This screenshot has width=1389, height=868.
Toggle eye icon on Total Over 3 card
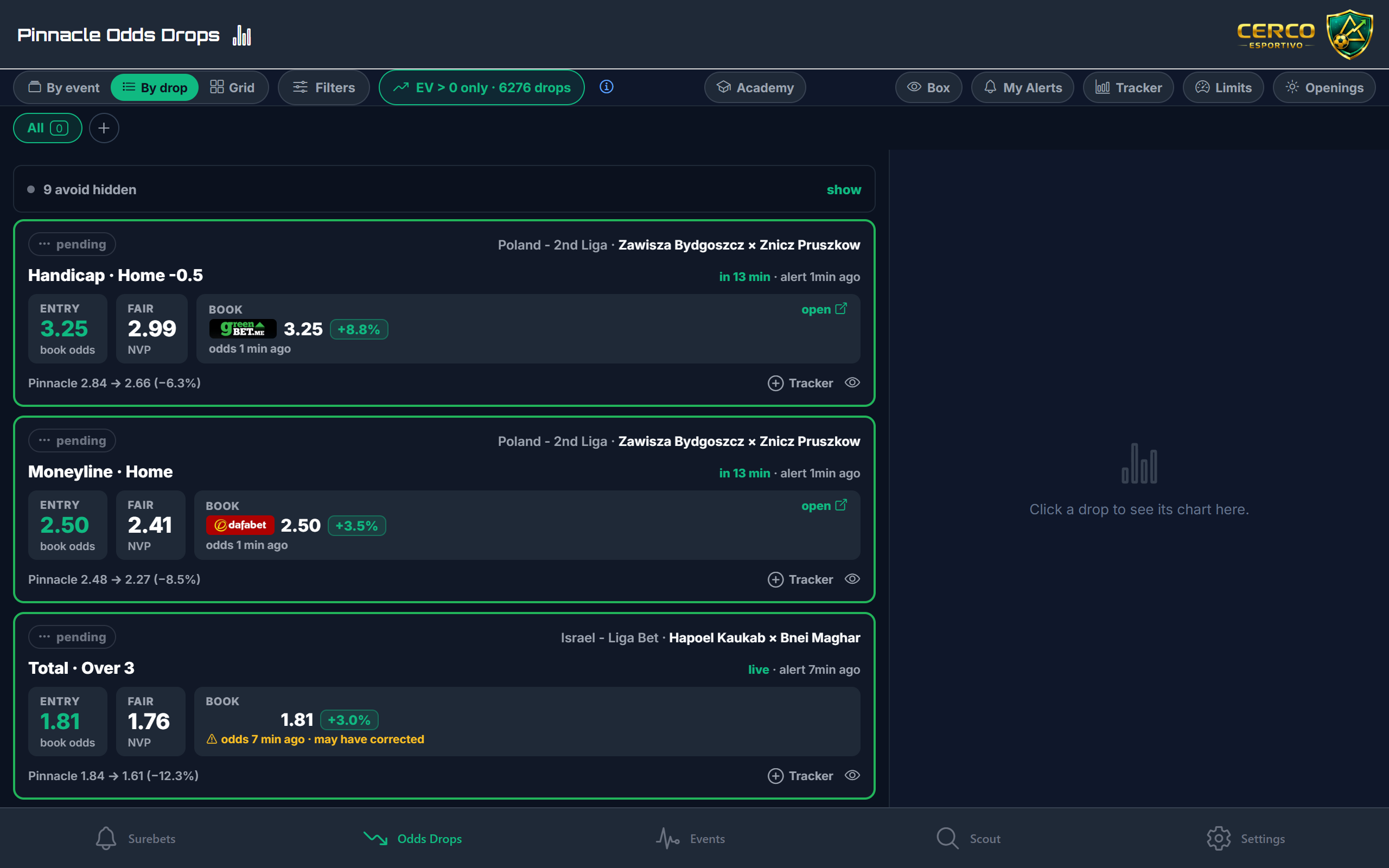point(852,775)
